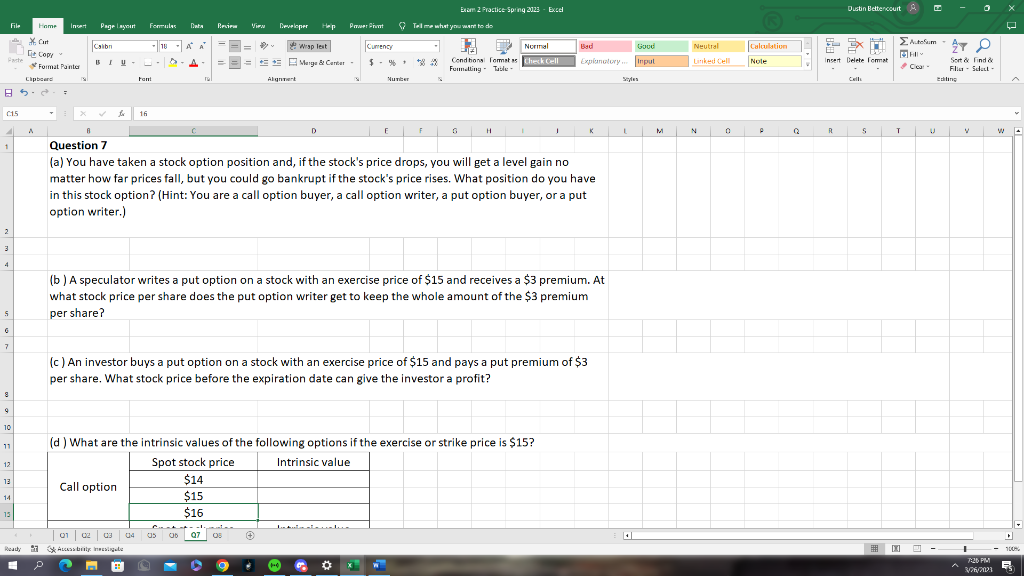Open Conditional Formatting menu
This screenshot has width=1024, height=576.
coord(468,55)
